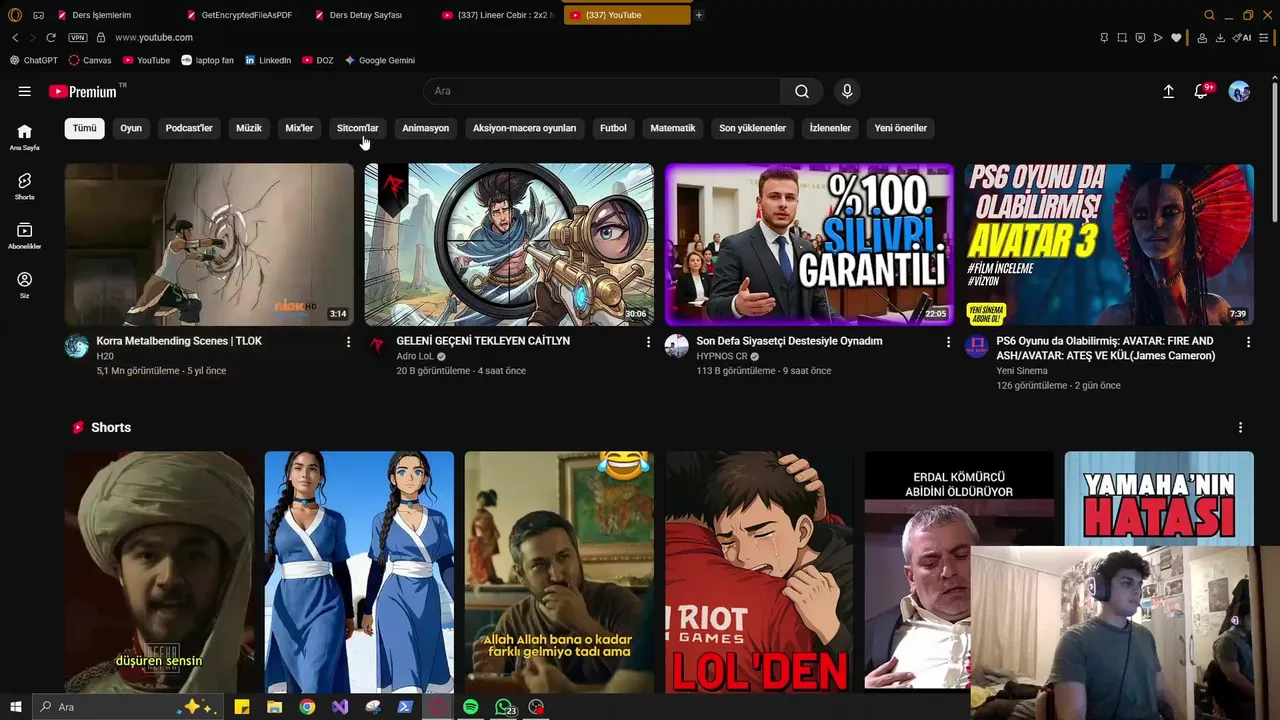Open a new browser tab
The image size is (1280, 720).
click(x=699, y=15)
